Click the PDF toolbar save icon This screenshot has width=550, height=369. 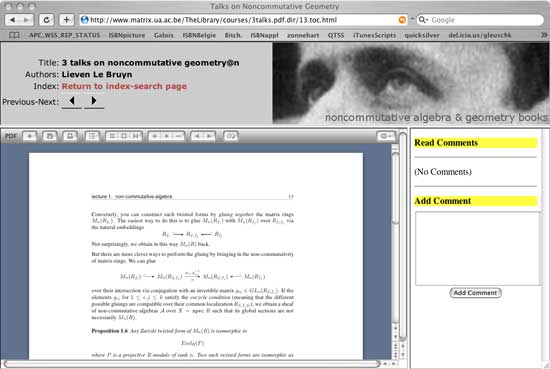[49, 136]
